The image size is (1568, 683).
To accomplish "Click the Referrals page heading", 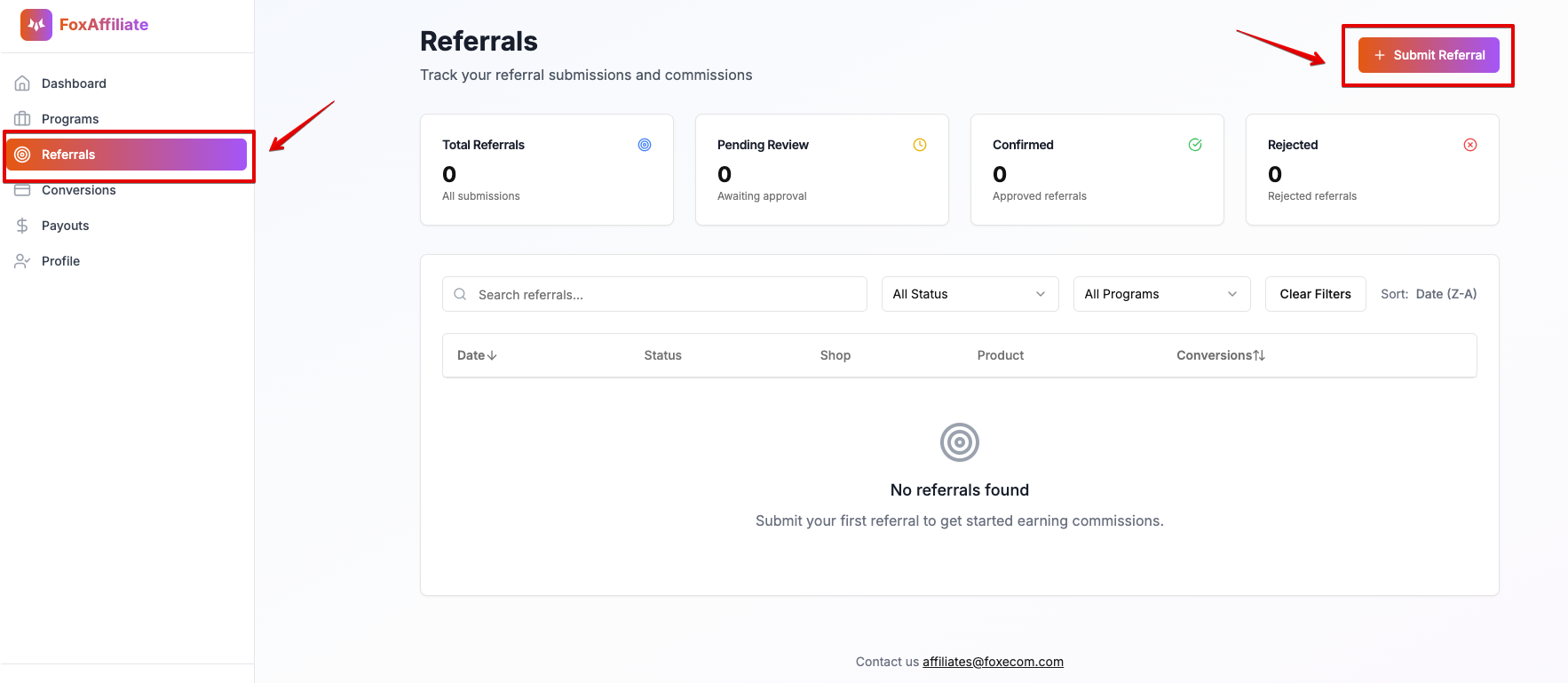I will coord(479,41).
